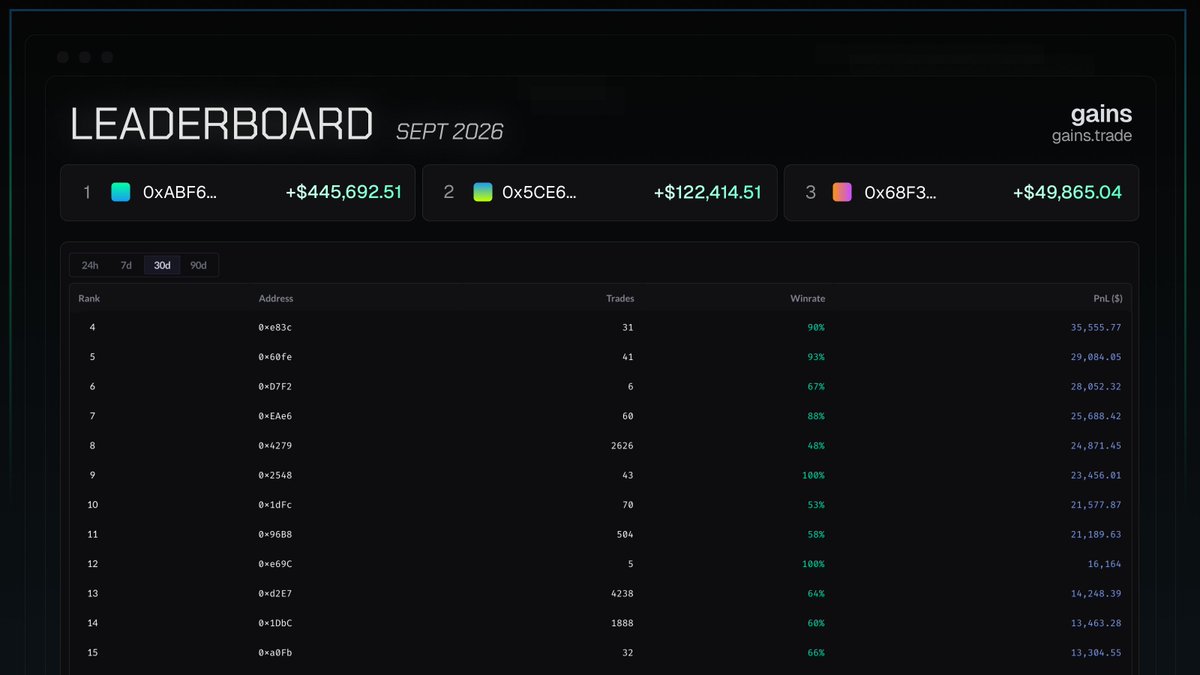The height and width of the screenshot is (675, 1200).
Task: Click address 0x4279 in rank 8
Action: [275, 446]
